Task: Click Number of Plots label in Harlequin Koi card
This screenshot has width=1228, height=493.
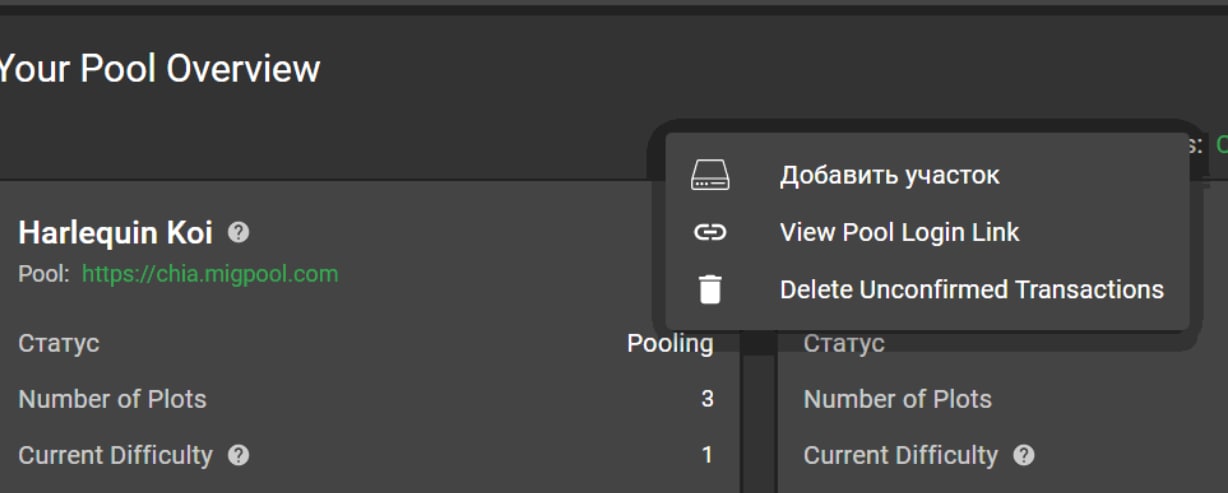Action: pos(112,400)
